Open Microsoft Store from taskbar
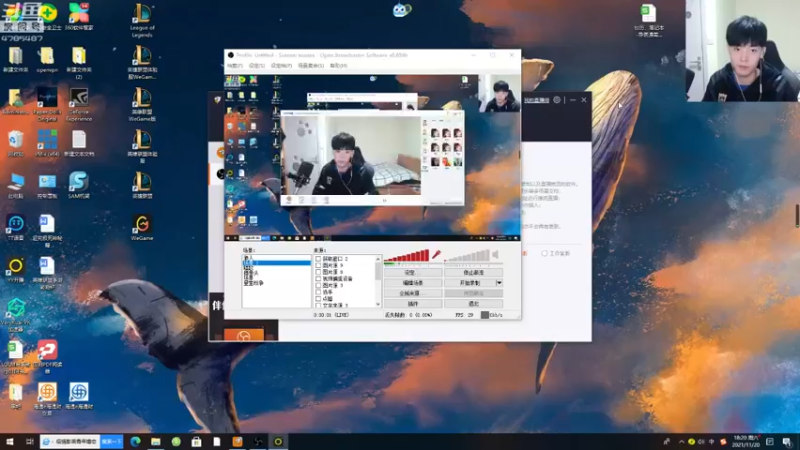The width and height of the screenshot is (800, 450). click(196, 441)
